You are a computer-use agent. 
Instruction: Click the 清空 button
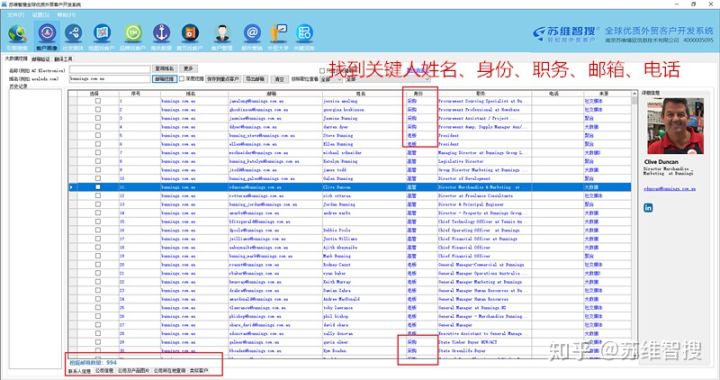(x=279, y=79)
